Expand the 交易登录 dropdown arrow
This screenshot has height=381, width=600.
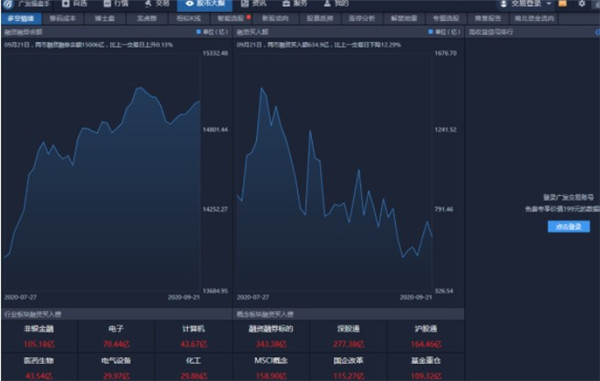pos(549,3)
